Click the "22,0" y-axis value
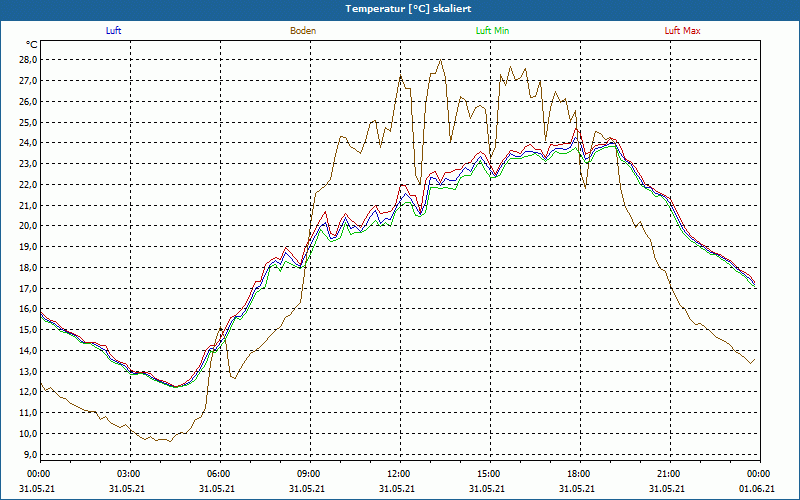Viewport: 800px width, 500px height. tap(29, 185)
